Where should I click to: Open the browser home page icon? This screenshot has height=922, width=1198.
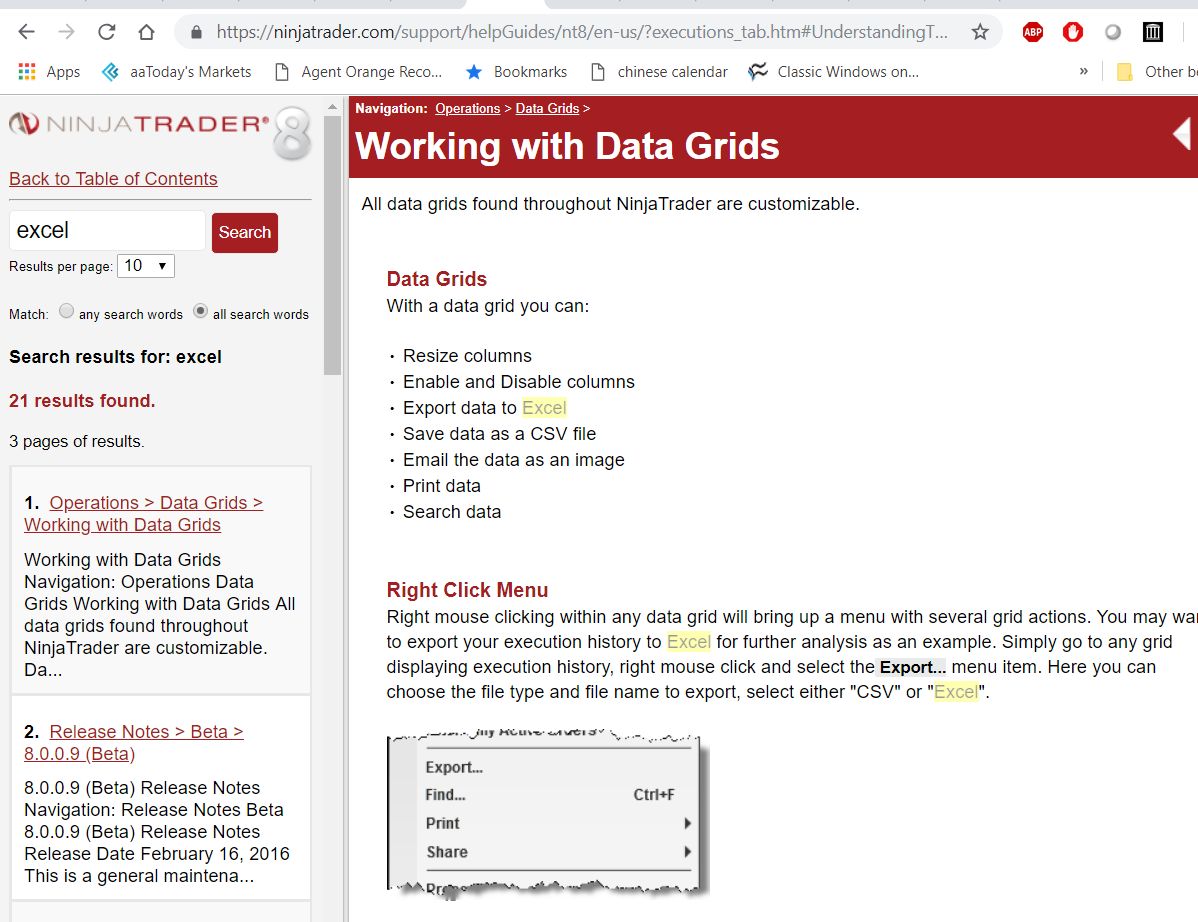[x=146, y=32]
